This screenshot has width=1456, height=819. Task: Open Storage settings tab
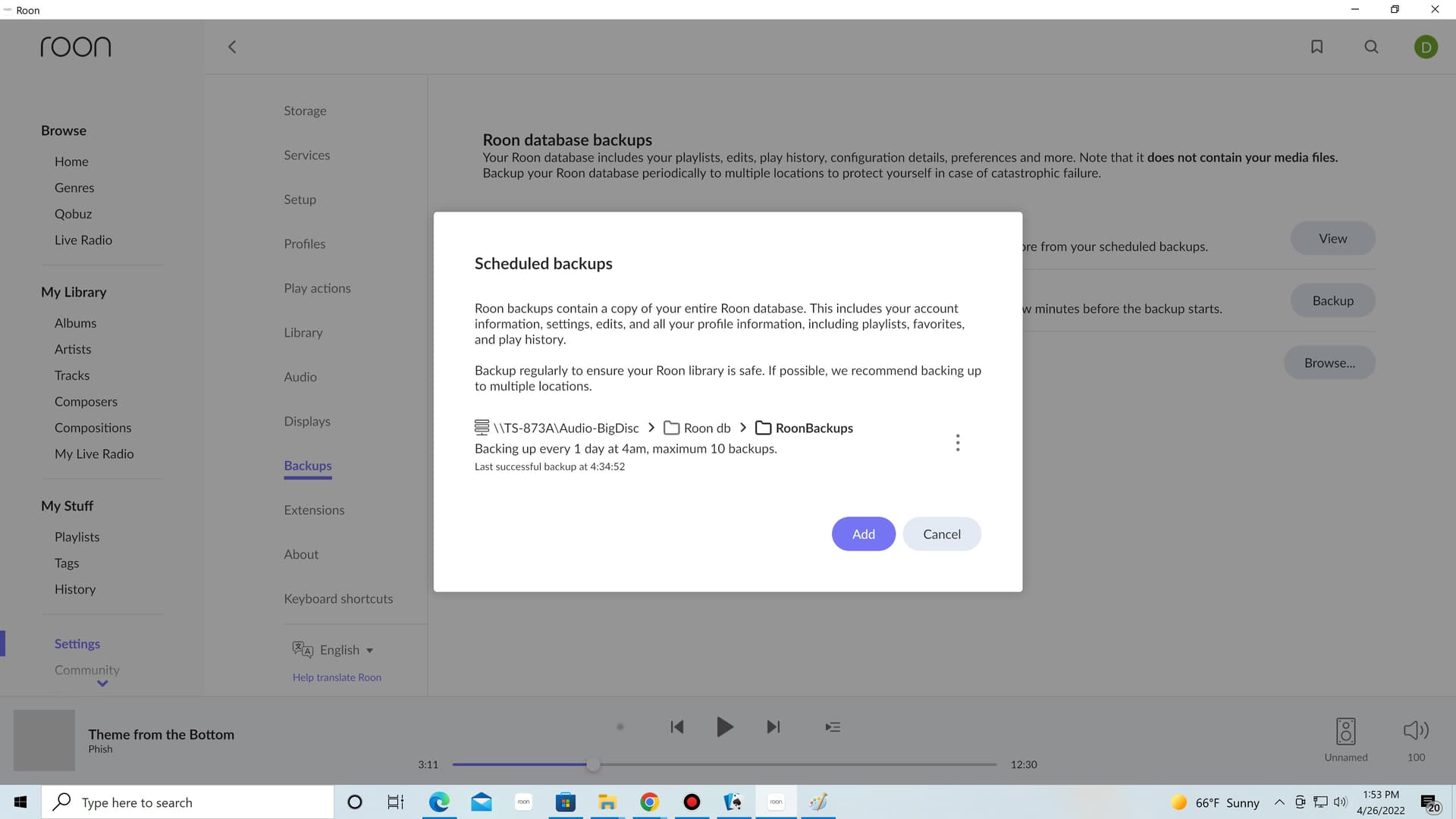click(305, 111)
